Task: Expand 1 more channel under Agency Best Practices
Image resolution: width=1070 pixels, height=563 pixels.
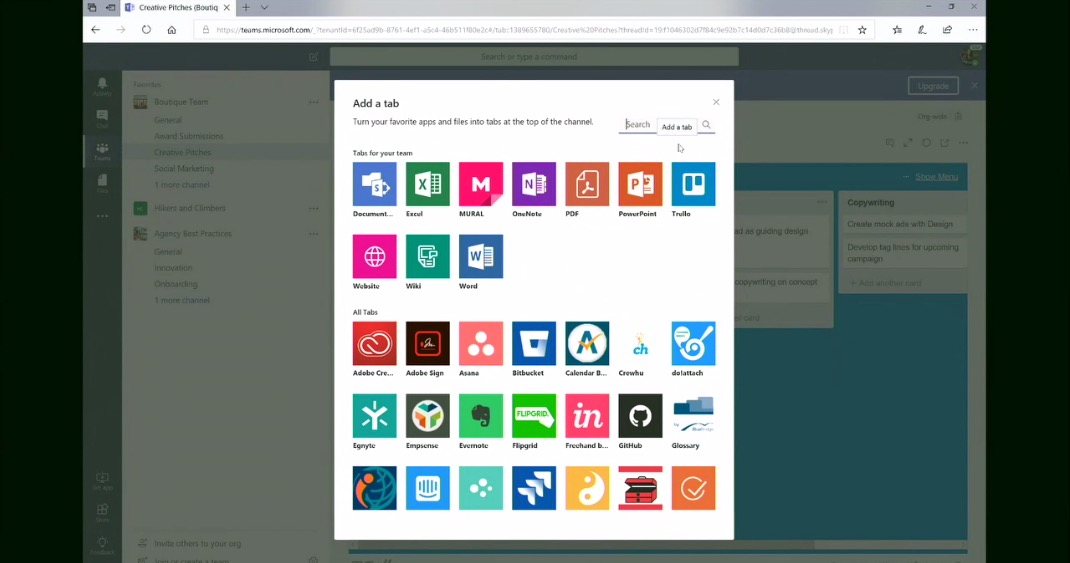Action: [x=182, y=300]
